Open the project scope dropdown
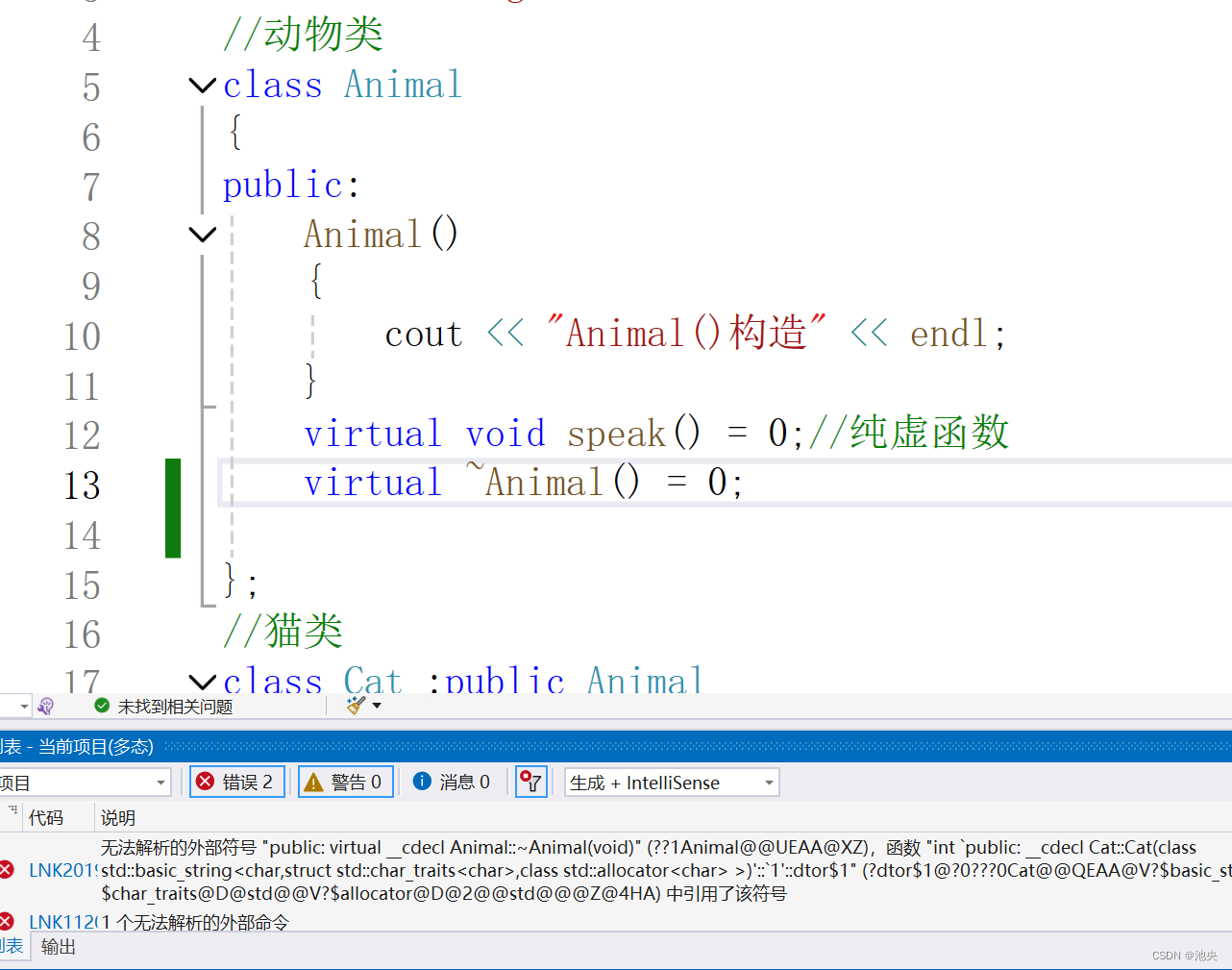This screenshot has width=1232, height=970. tap(85, 783)
